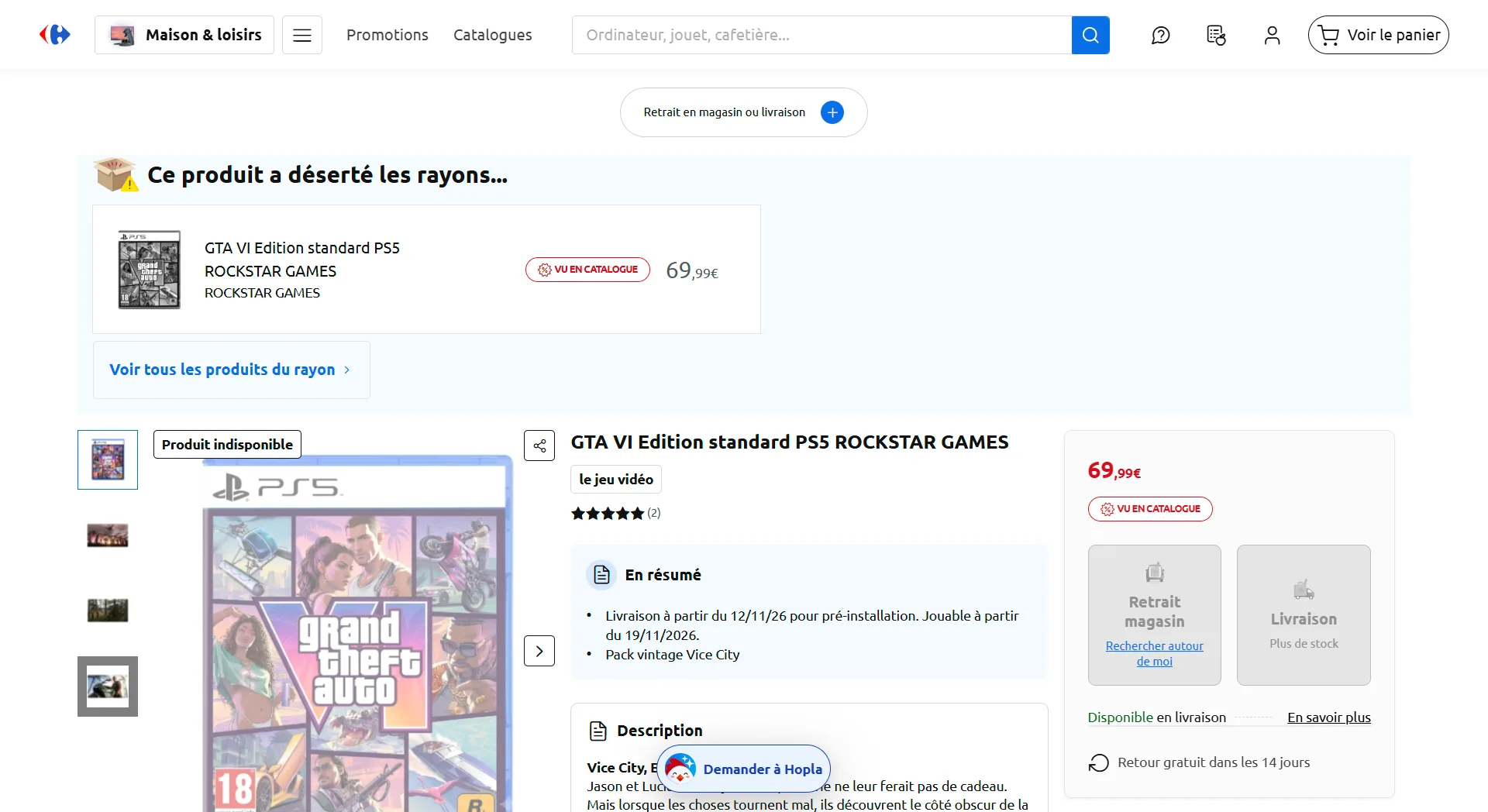
Task: Click the Retrait magasin store icon
Action: [1155, 573]
